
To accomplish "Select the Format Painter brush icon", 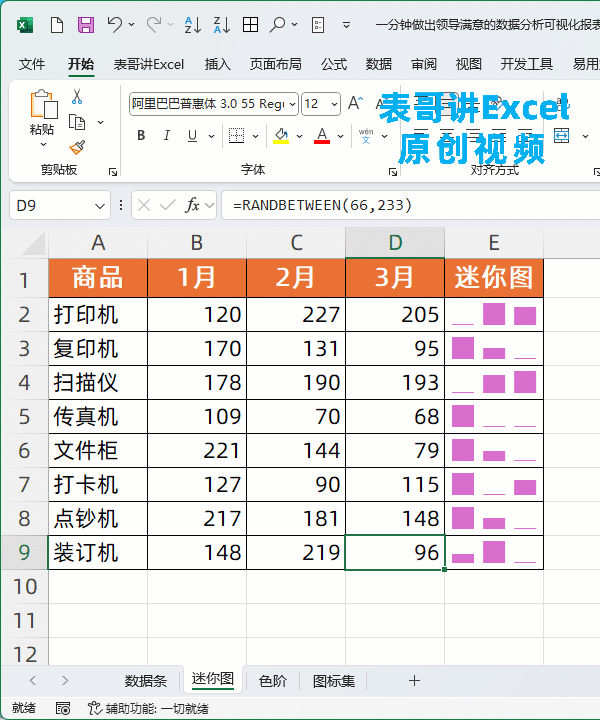I will 77,147.
